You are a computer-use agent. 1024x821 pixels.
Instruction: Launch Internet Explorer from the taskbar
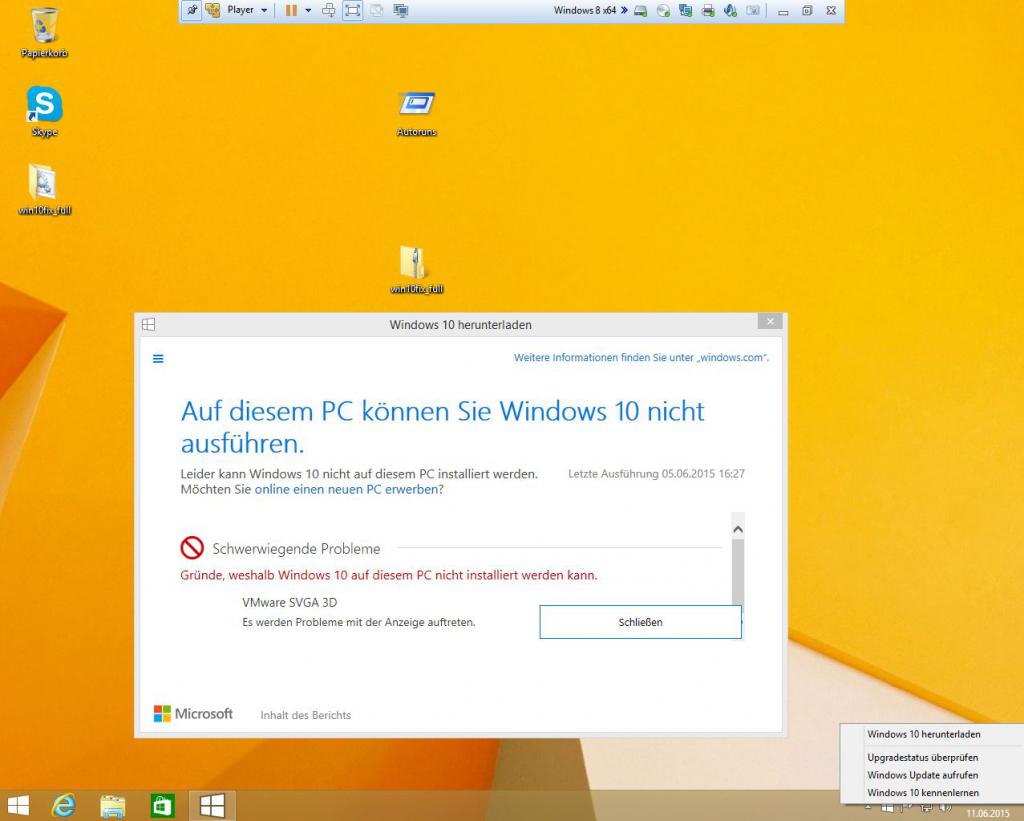click(63, 806)
